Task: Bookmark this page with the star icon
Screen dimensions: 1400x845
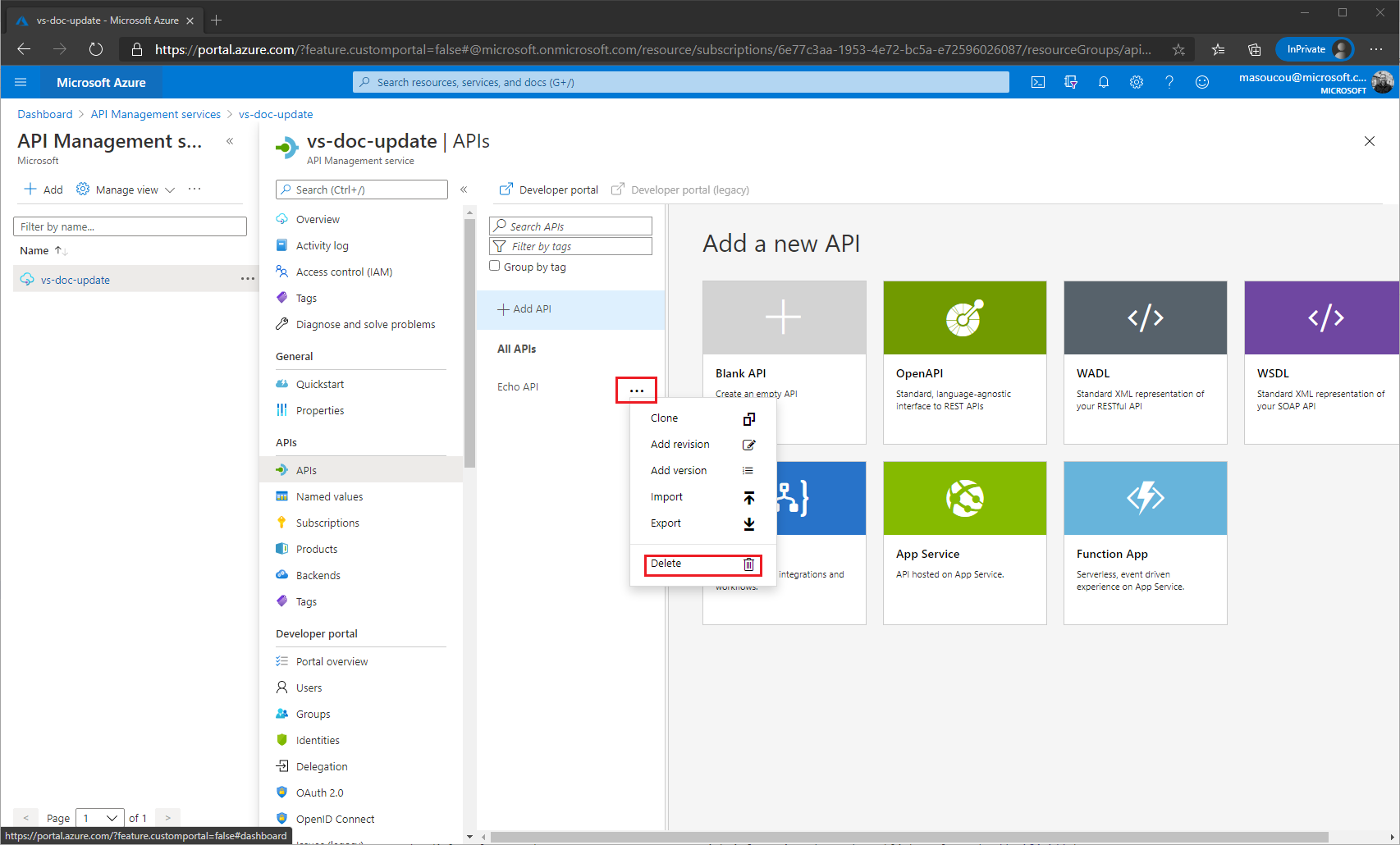Action: [x=1178, y=50]
